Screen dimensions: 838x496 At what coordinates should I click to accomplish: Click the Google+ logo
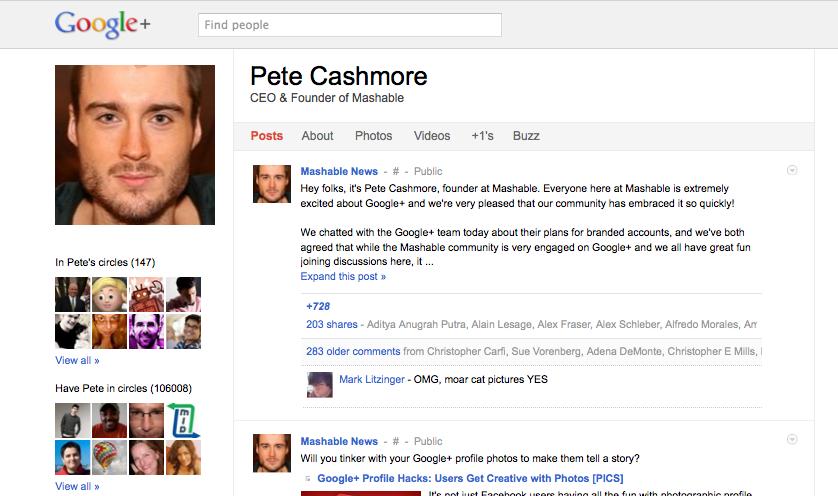[103, 24]
